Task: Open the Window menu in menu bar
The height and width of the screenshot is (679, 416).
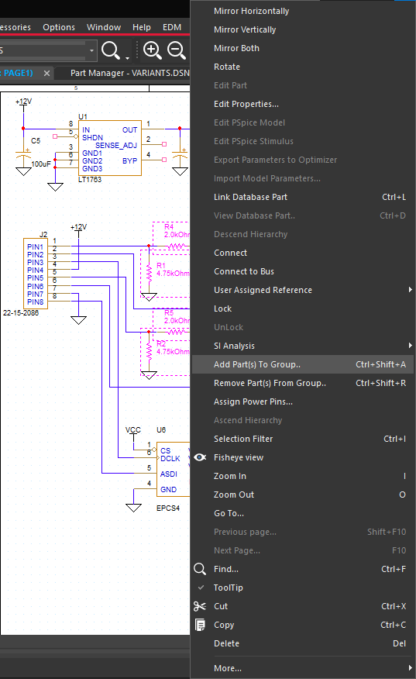Action: (103, 27)
